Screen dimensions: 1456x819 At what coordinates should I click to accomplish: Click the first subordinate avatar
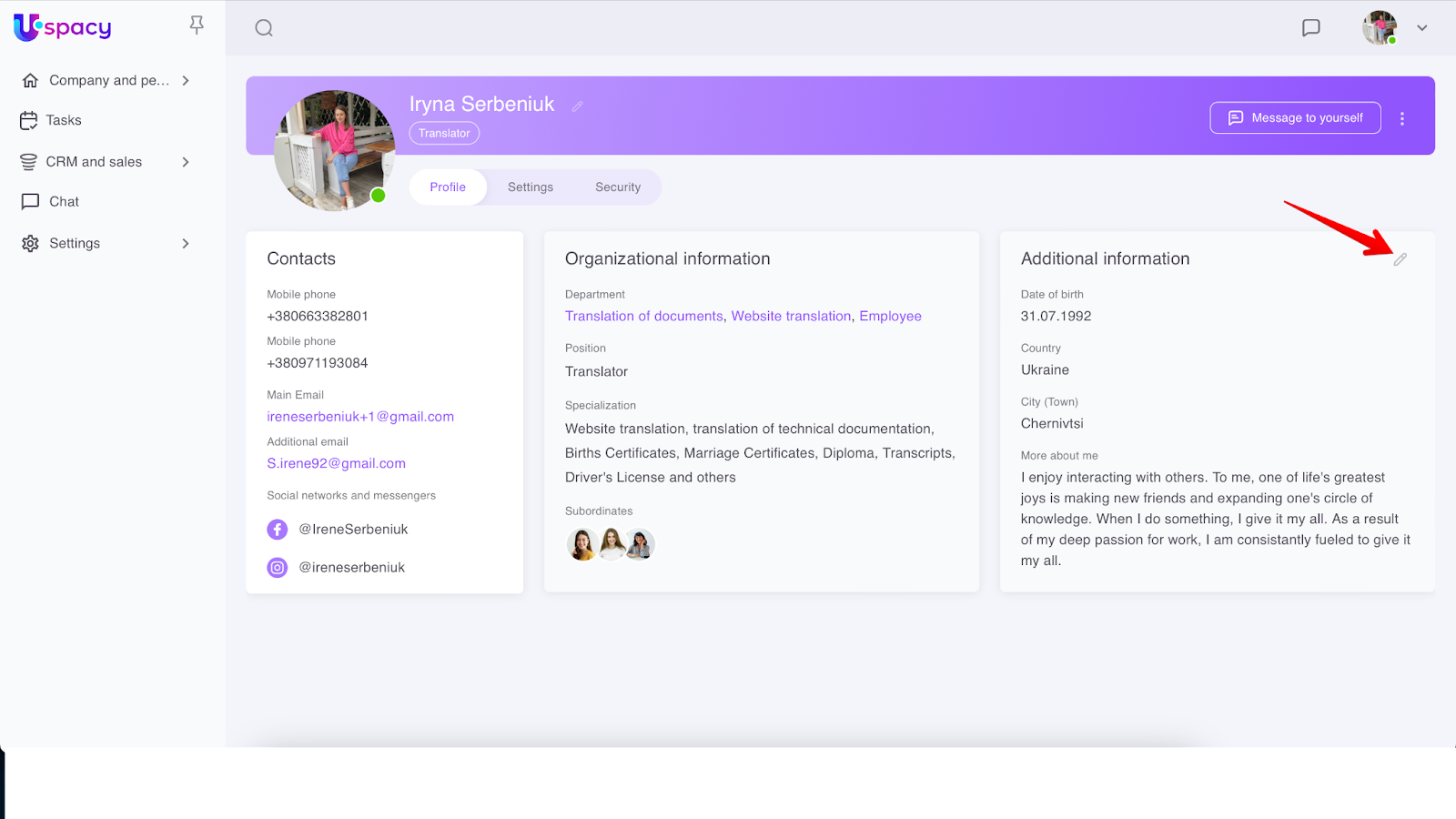tap(581, 544)
